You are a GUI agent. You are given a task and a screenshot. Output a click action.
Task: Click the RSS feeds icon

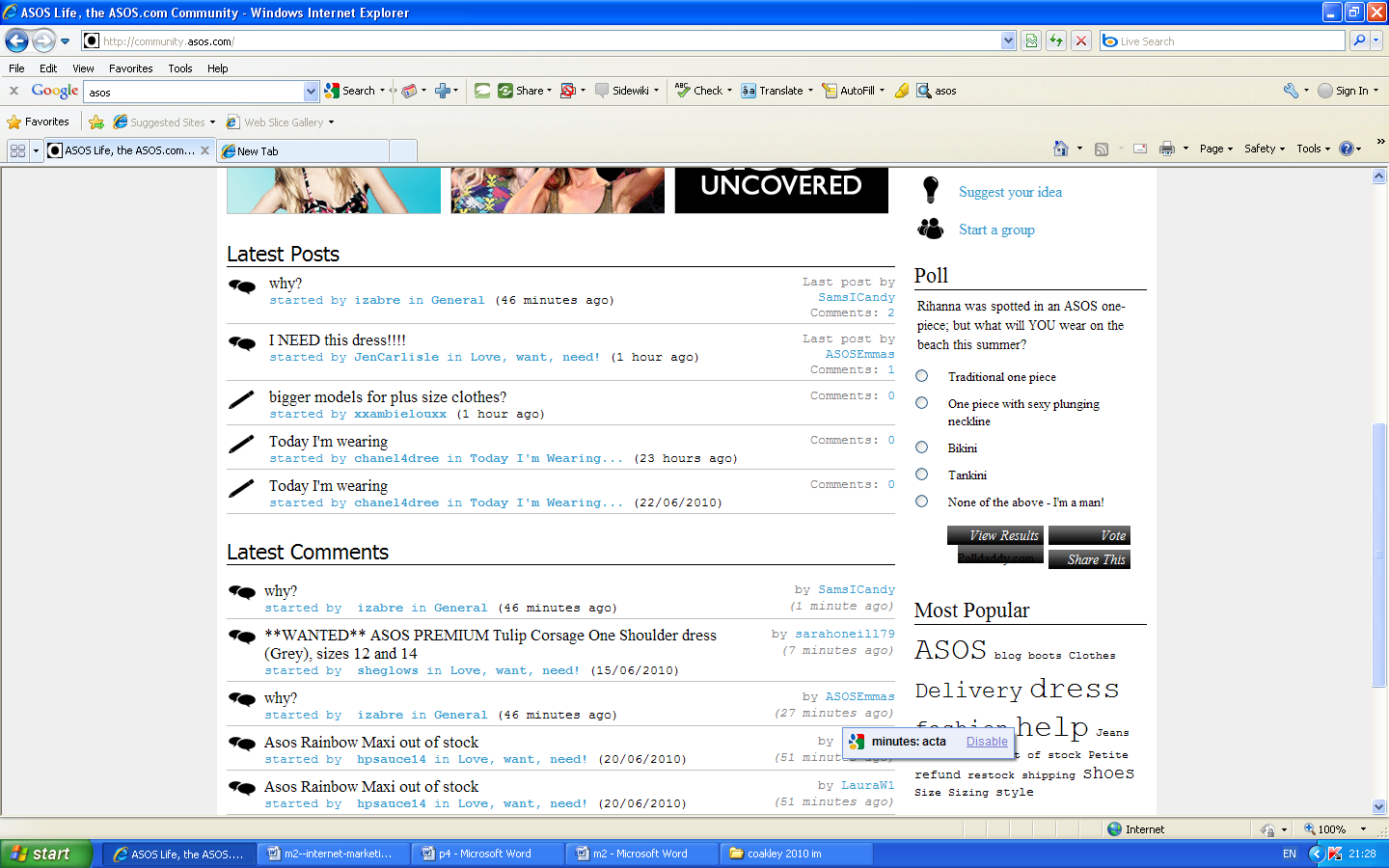1102,149
